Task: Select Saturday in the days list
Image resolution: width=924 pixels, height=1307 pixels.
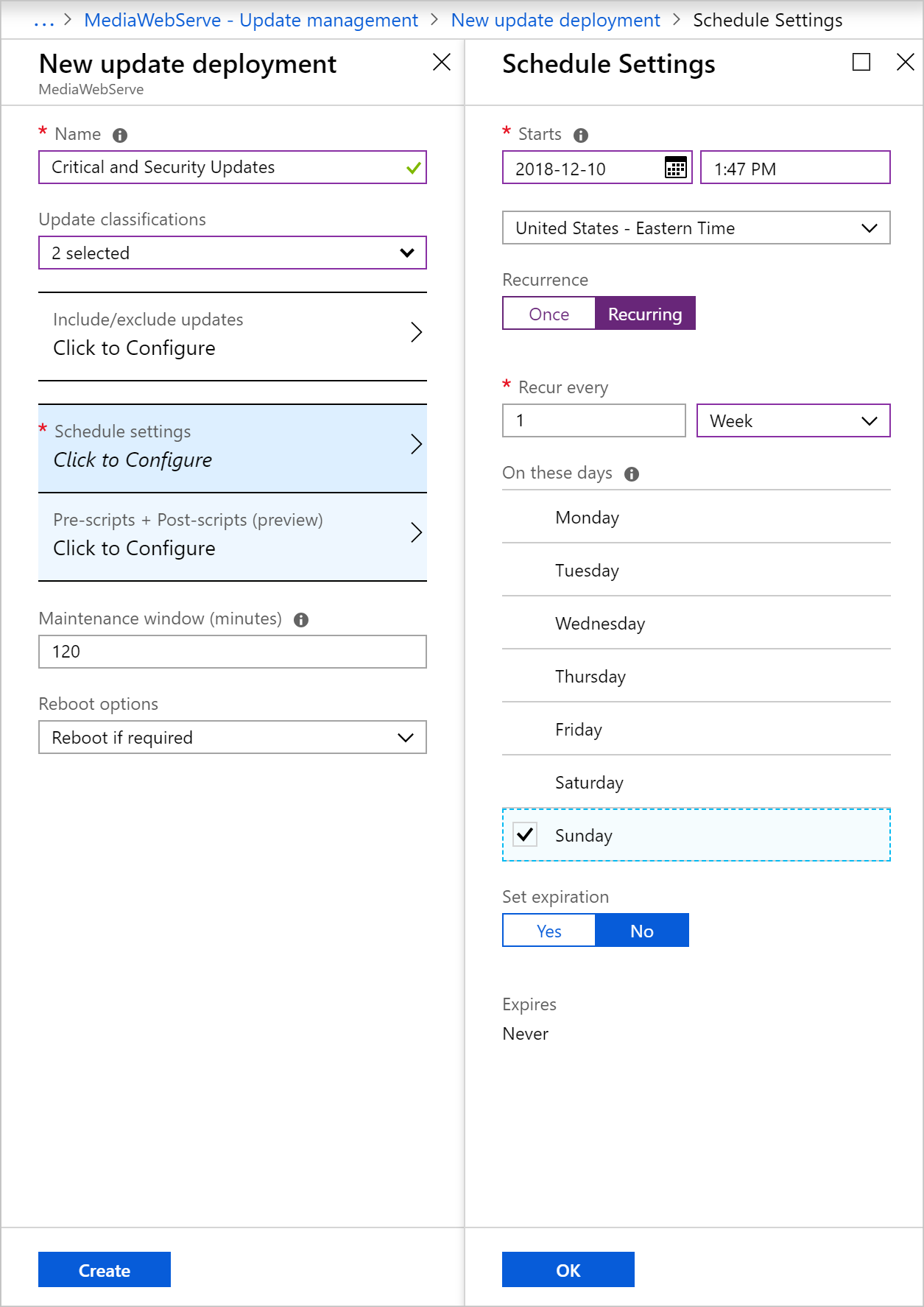Action: tap(696, 782)
